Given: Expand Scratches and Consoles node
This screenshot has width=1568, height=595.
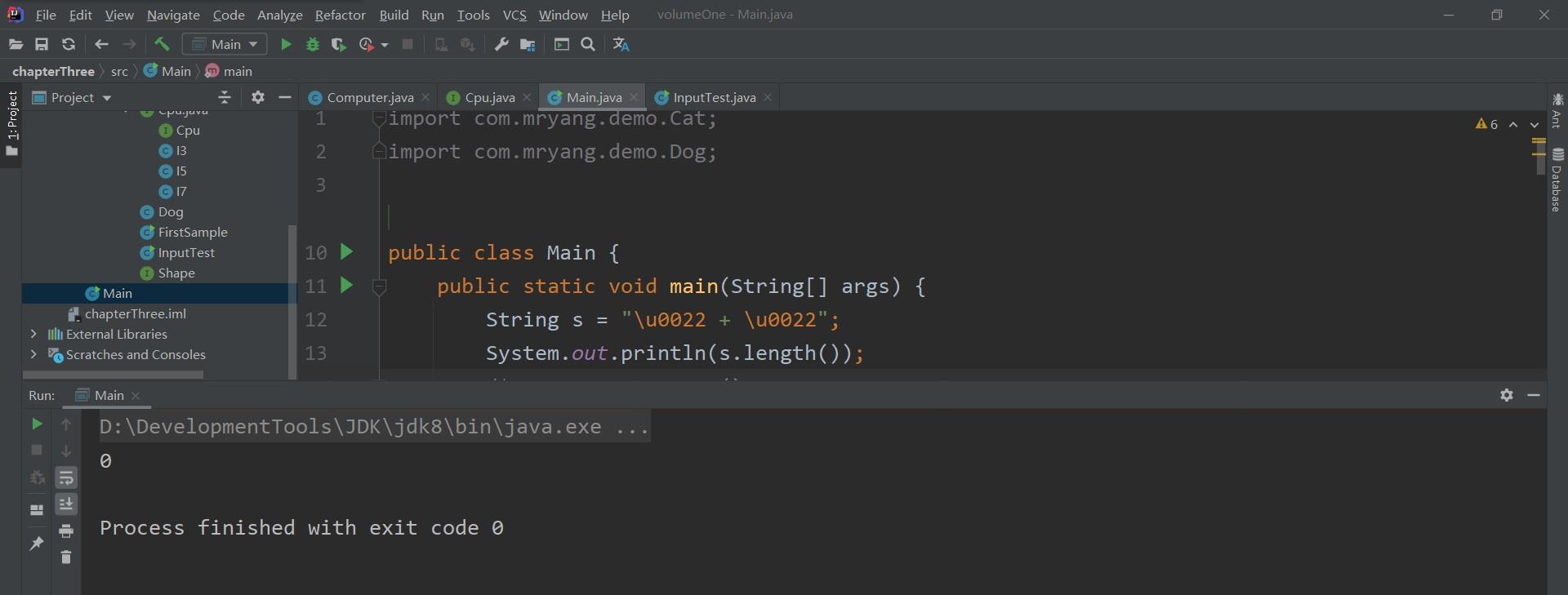Looking at the screenshot, I should click(x=33, y=354).
